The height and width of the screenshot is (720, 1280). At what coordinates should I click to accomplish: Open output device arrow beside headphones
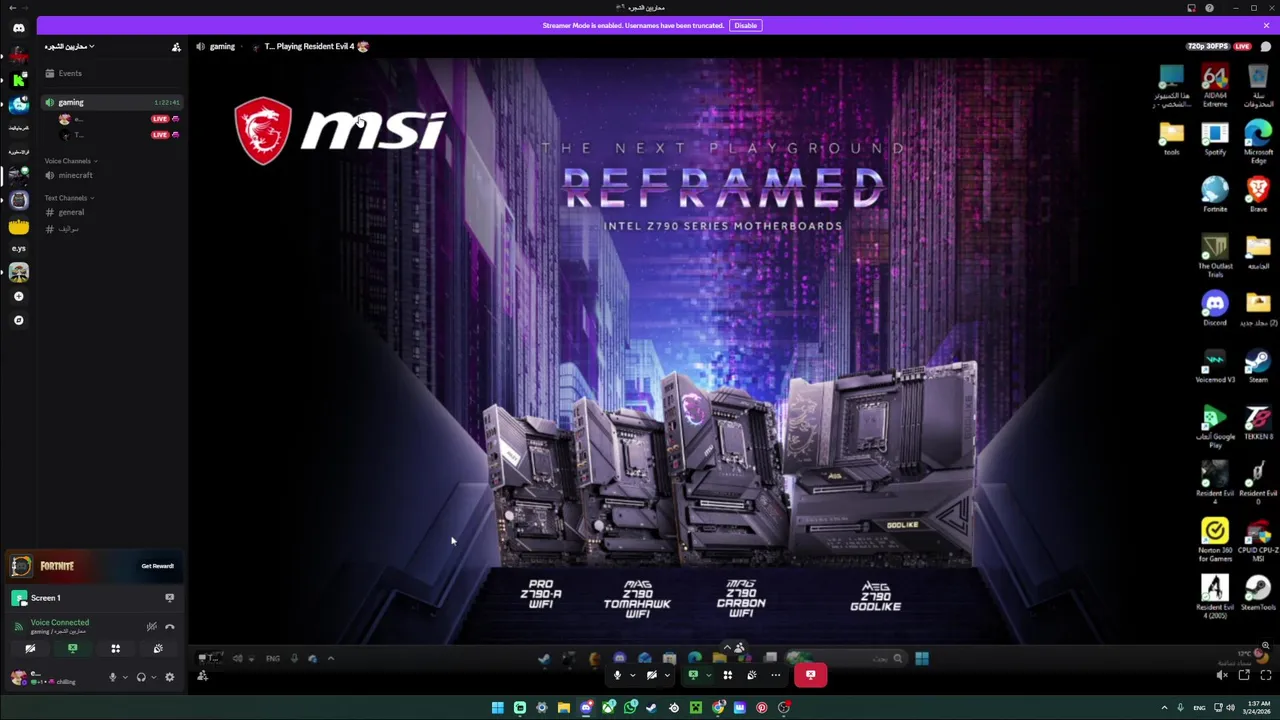point(154,677)
